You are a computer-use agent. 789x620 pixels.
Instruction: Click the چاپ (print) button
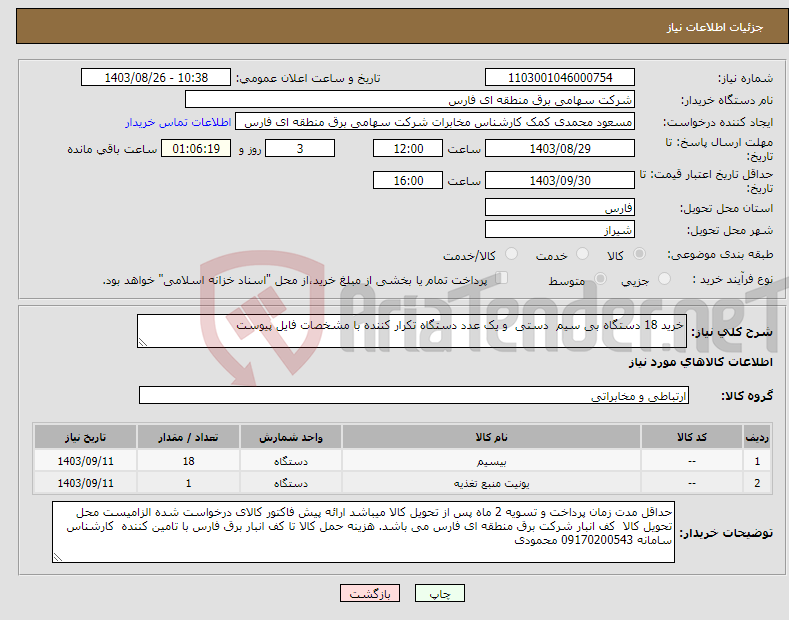(x=439, y=593)
